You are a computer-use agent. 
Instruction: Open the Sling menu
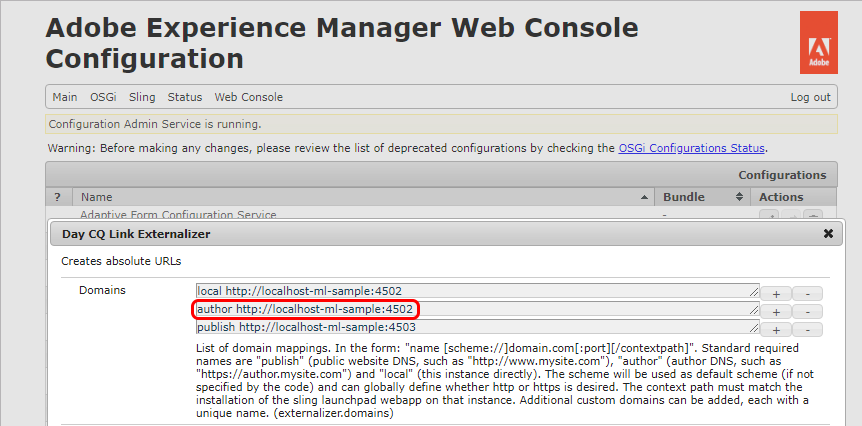click(142, 97)
